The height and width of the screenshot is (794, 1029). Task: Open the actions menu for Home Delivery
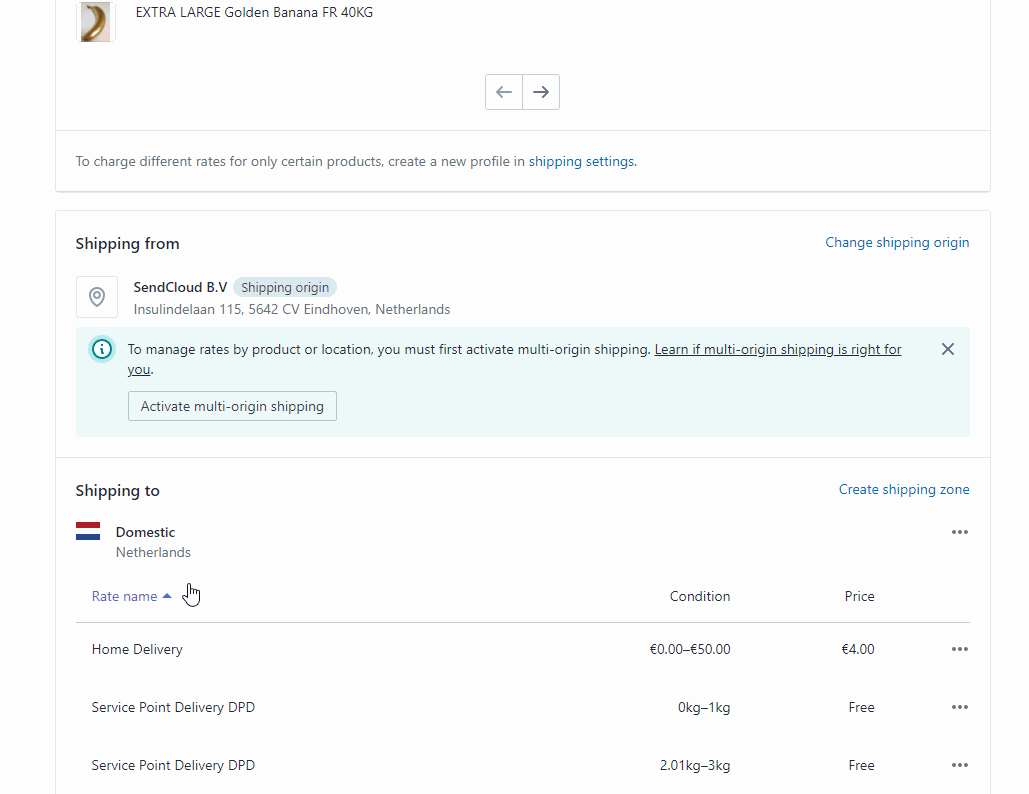[x=959, y=649]
